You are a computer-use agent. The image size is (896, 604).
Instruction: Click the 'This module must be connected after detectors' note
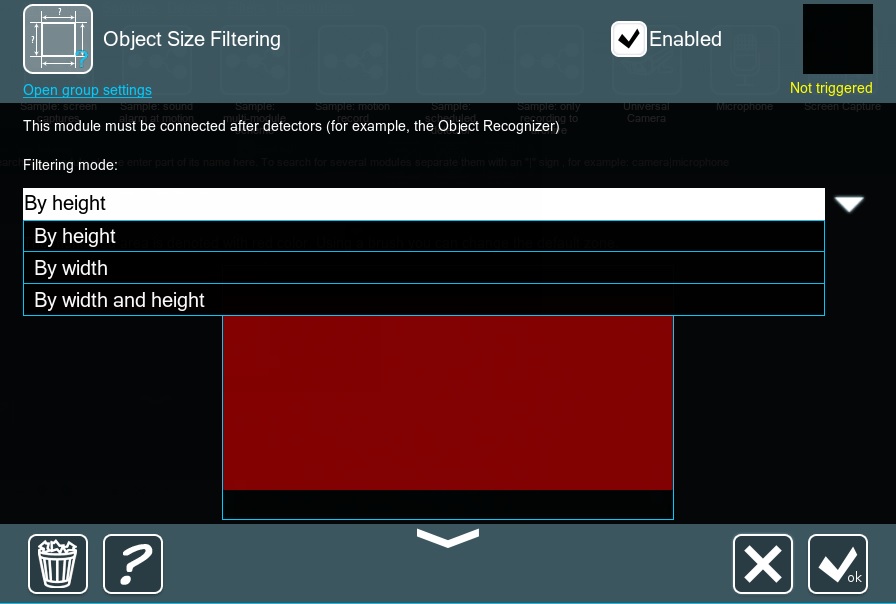pos(291,126)
